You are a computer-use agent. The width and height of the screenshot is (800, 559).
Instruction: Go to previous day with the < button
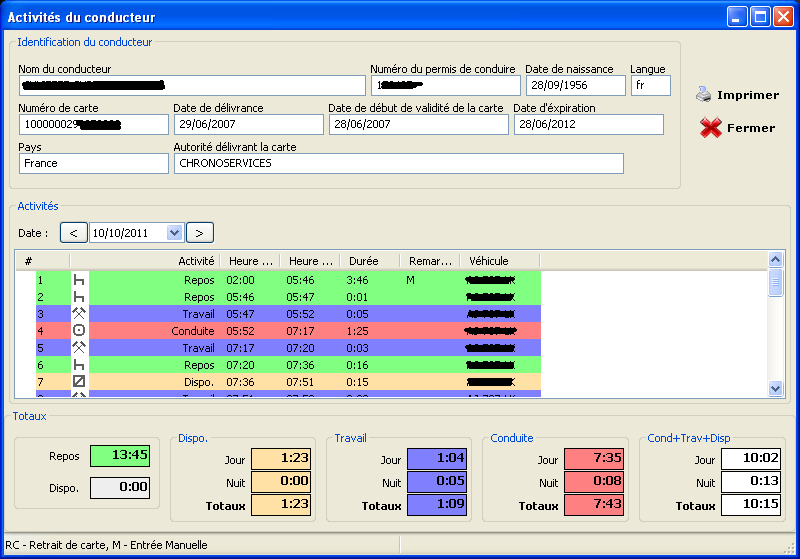(x=73, y=233)
